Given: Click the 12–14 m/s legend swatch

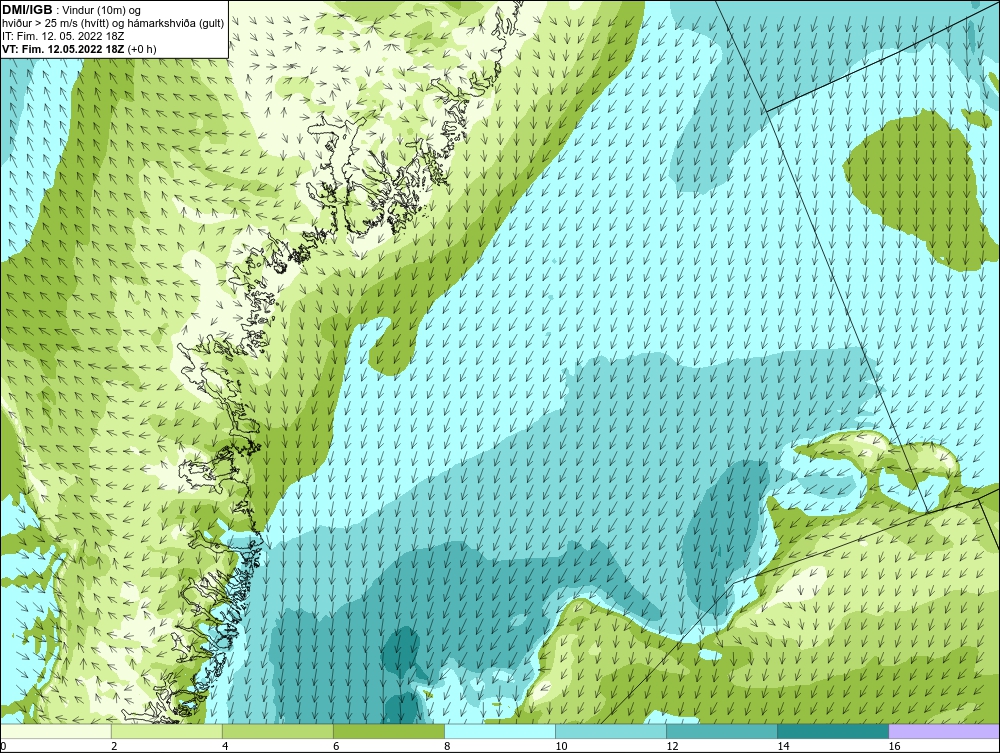Looking at the screenshot, I should (722, 731).
